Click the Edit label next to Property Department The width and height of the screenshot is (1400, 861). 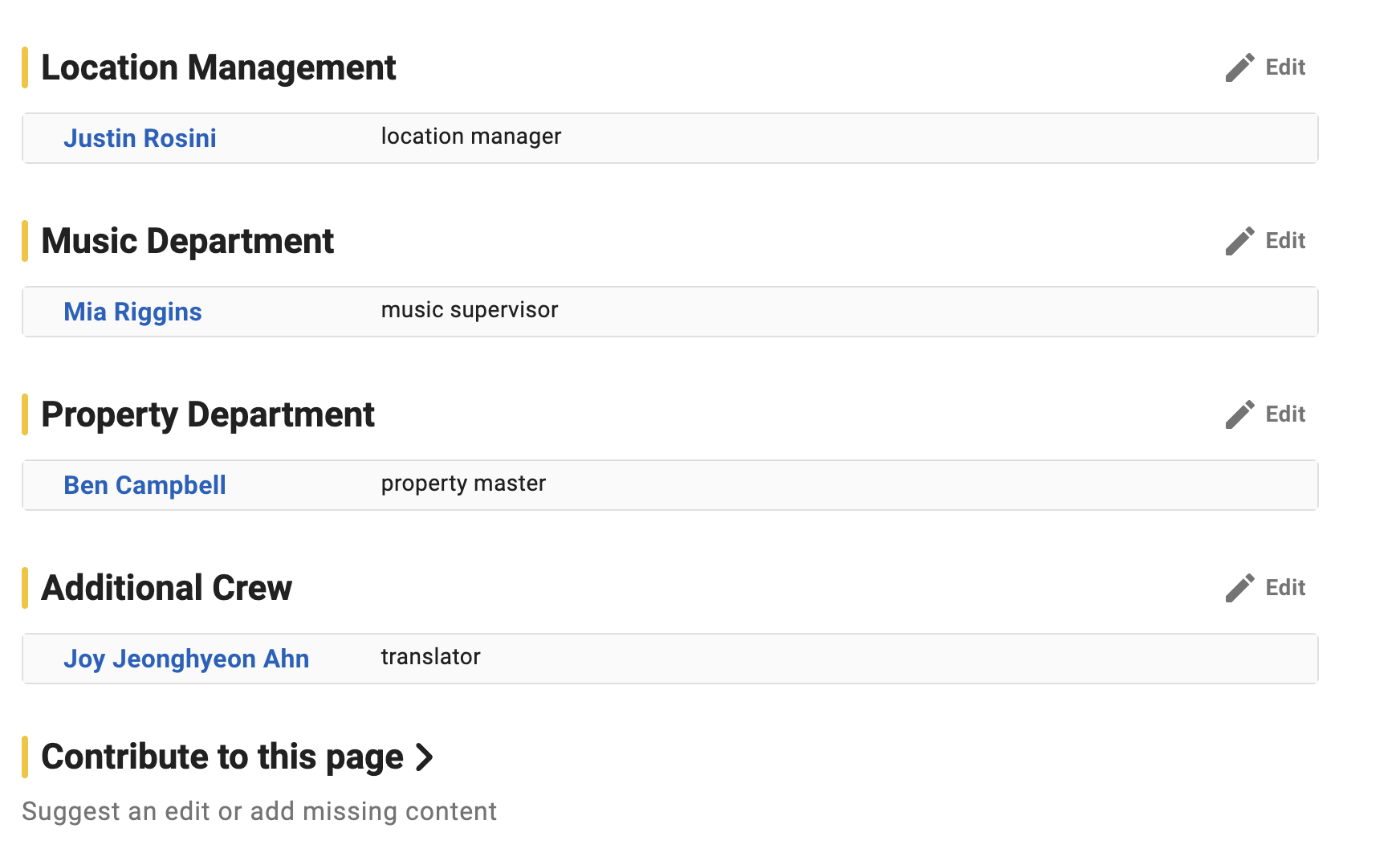[x=1285, y=414]
